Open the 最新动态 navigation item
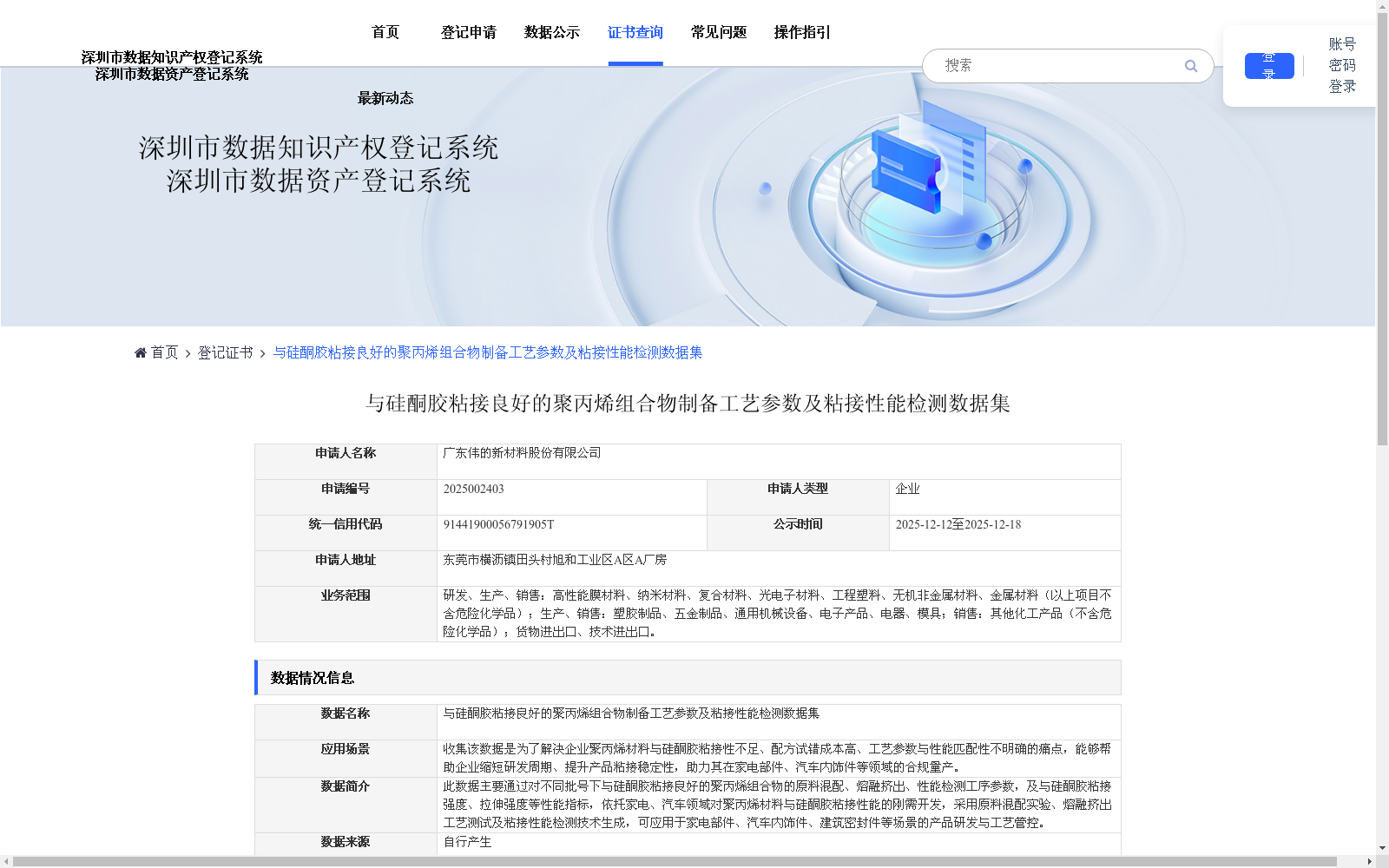1389x868 pixels. [x=385, y=98]
